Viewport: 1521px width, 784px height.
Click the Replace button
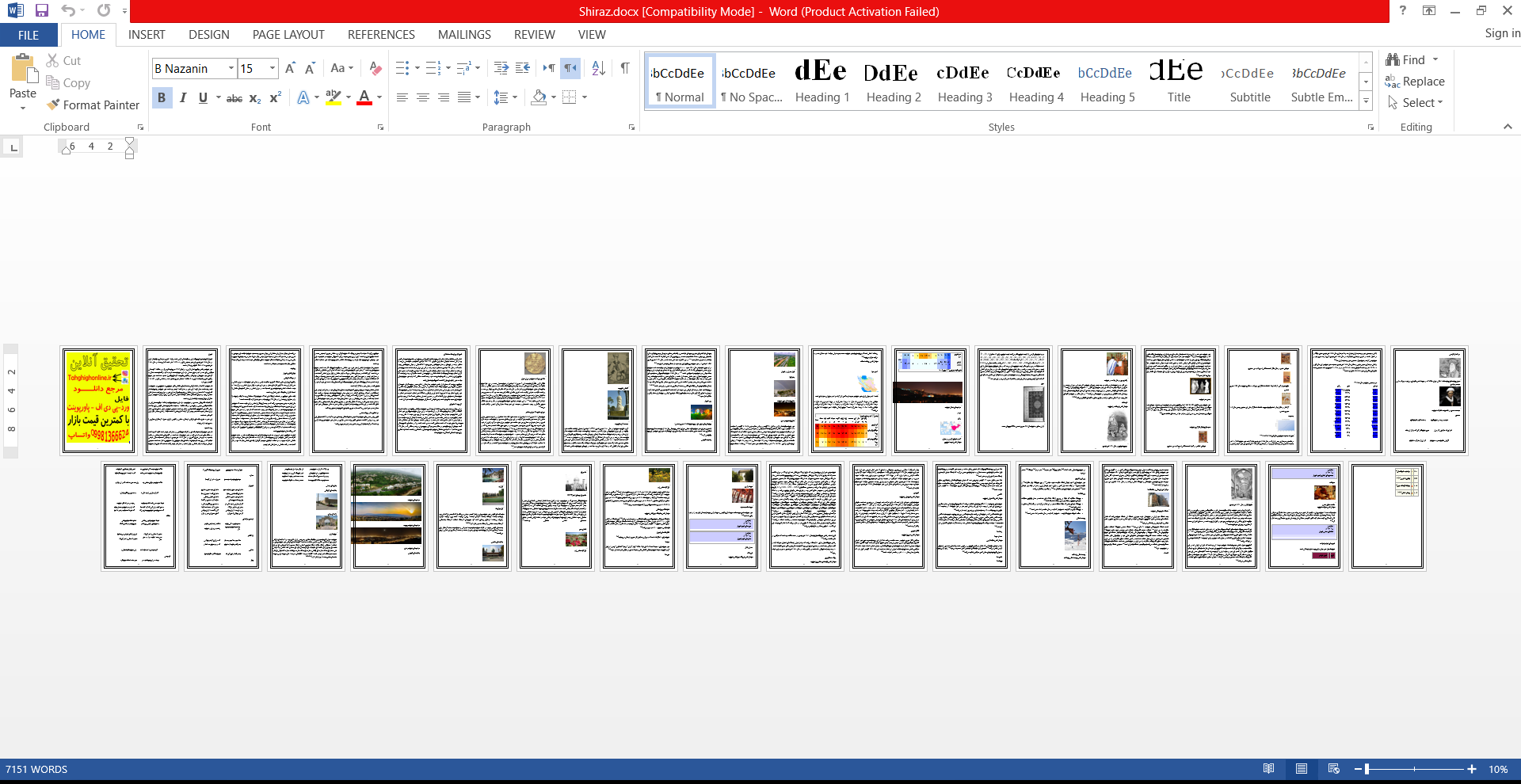click(1416, 82)
